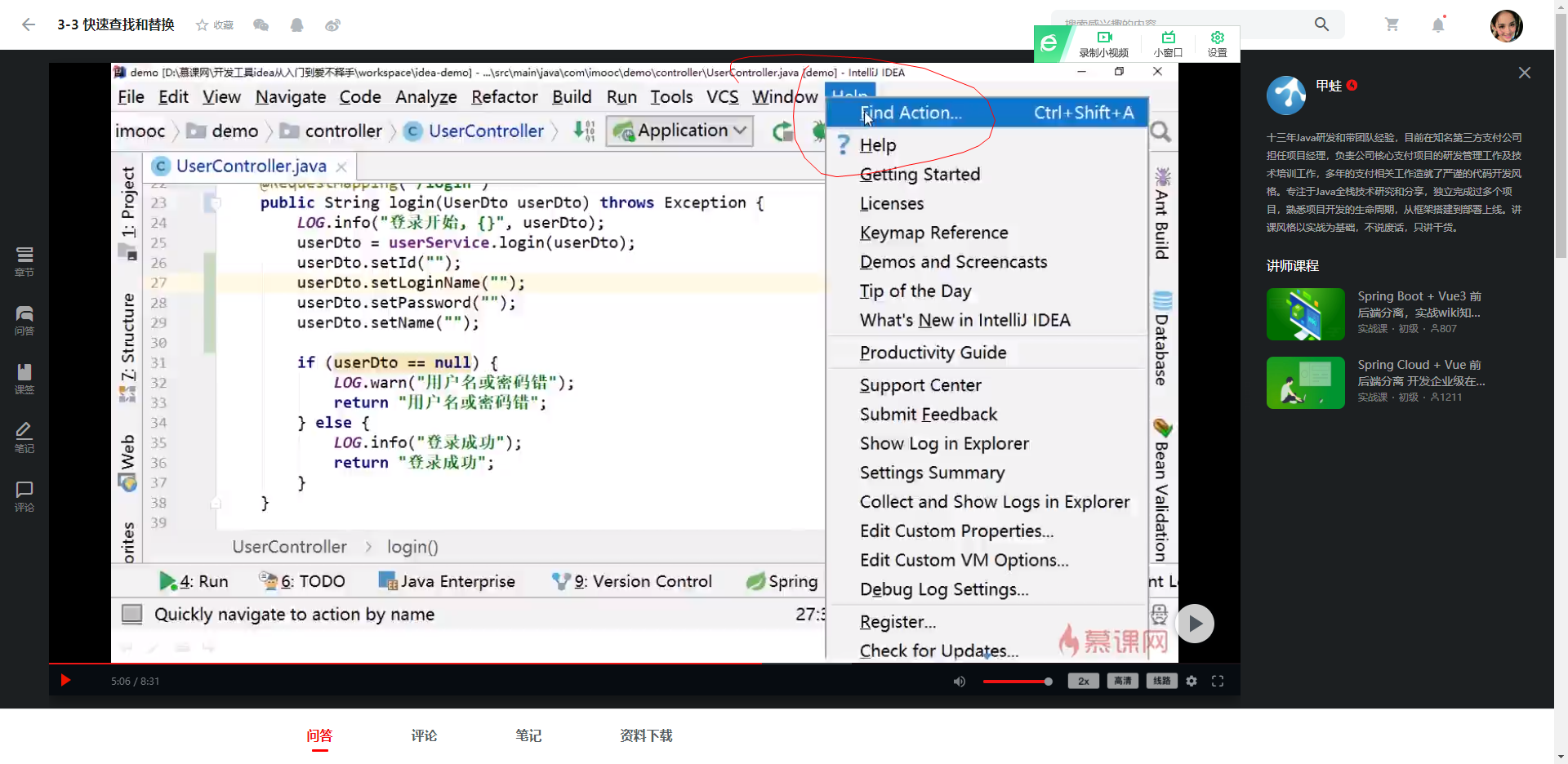
Task: Click the search magnifier icon
Action: point(1321,24)
